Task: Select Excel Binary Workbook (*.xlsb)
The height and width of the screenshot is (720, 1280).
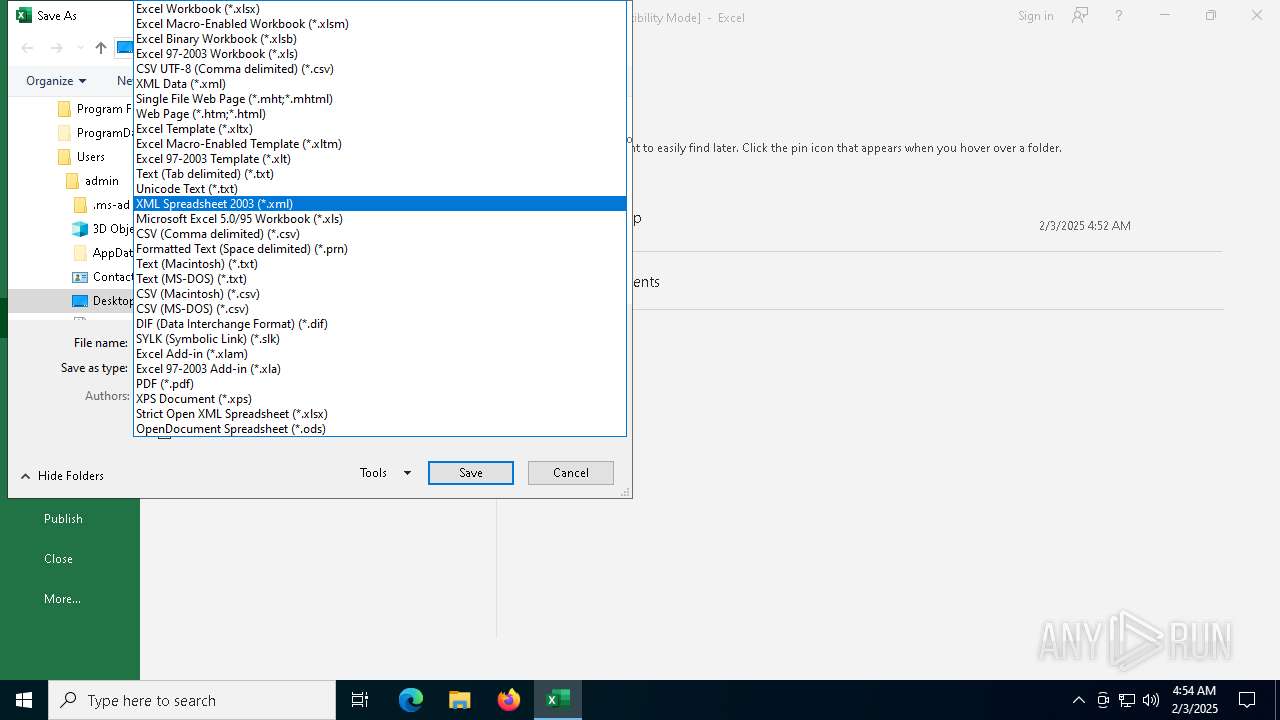Action: pos(380,39)
